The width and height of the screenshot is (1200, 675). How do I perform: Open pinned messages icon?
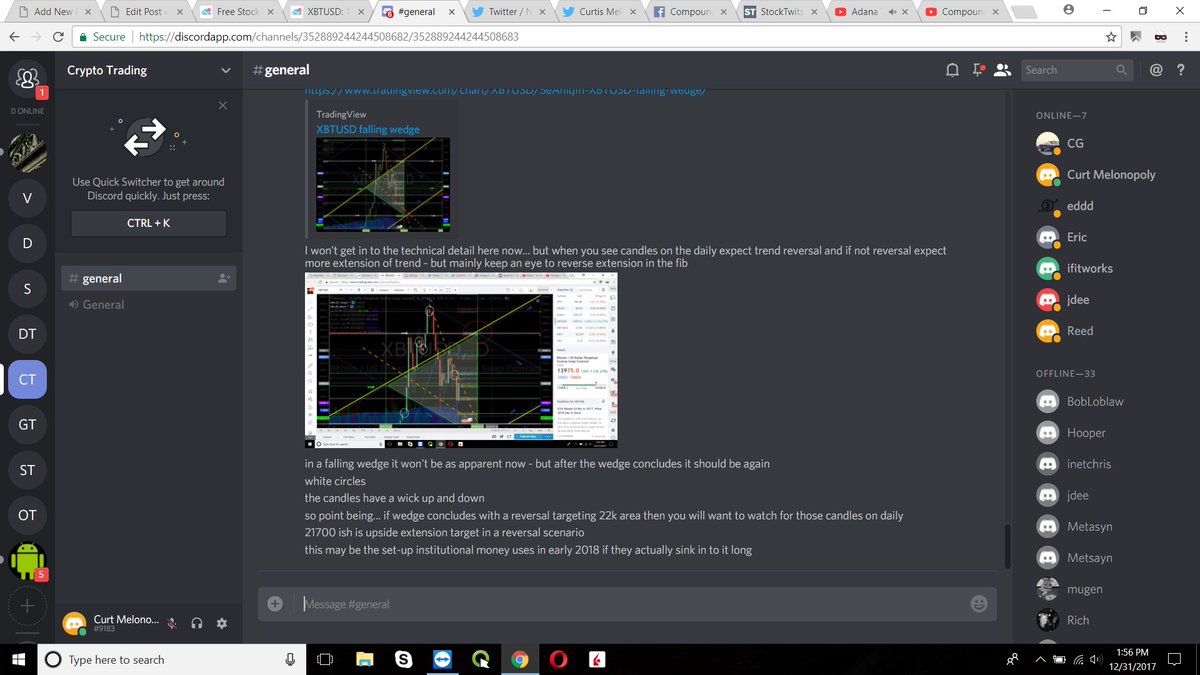pyautogui.click(x=978, y=70)
